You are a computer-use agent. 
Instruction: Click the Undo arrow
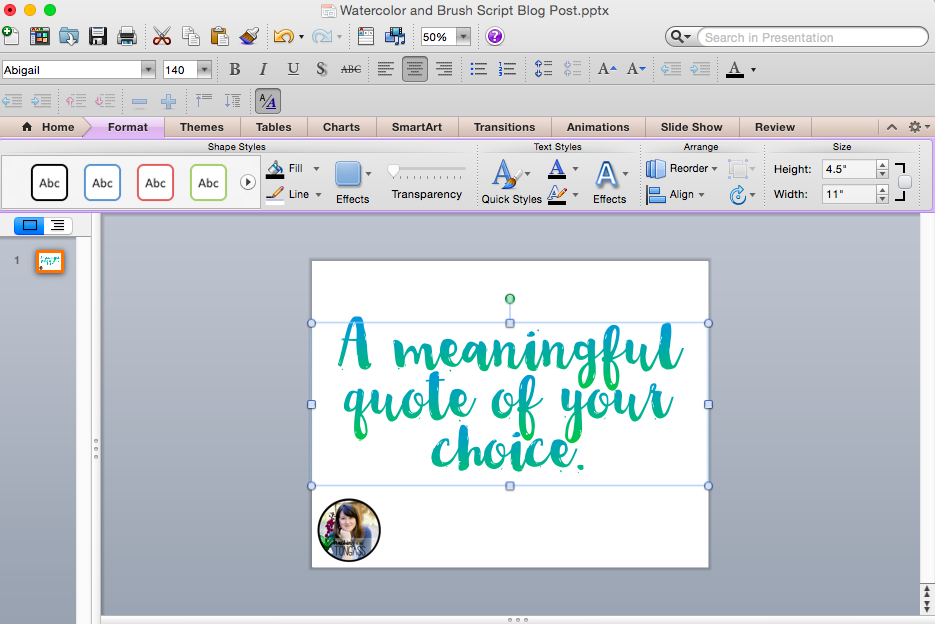(283, 36)
